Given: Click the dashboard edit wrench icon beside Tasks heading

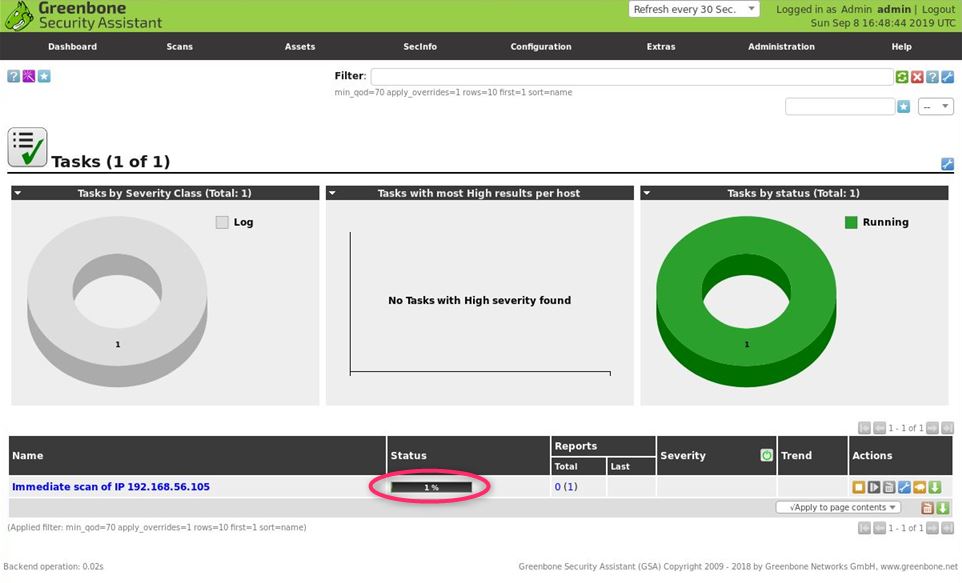Looking at the screenshot, I should click(x=947, y=164).
